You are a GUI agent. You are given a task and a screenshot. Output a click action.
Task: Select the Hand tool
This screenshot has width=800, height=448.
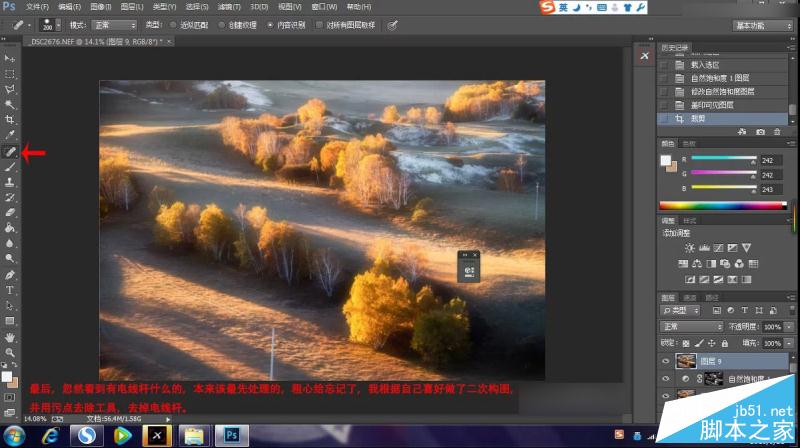(10, 337)
